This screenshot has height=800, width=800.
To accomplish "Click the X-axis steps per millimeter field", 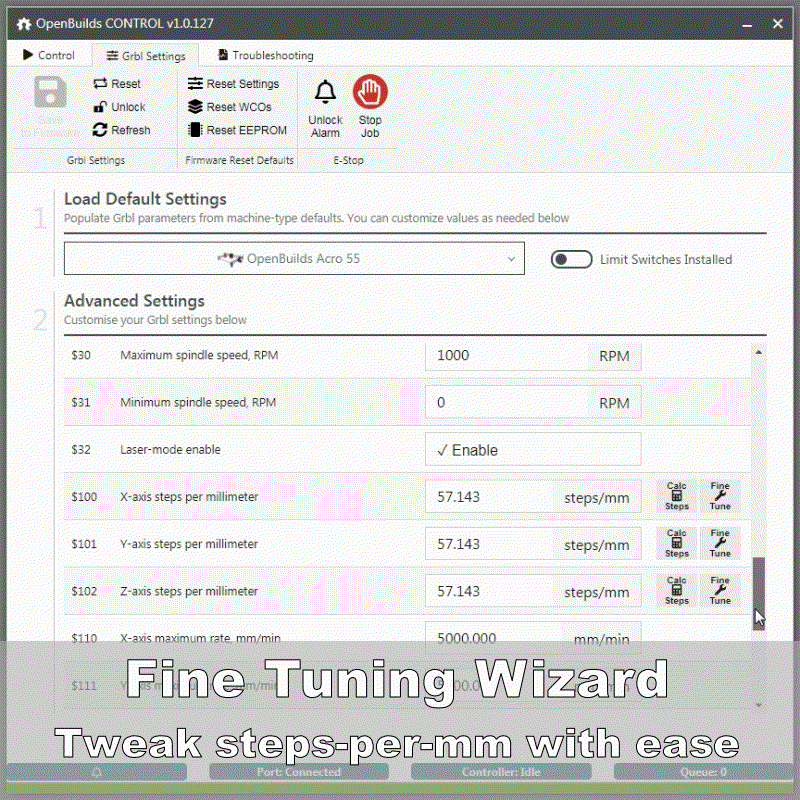I will (490, 497).
